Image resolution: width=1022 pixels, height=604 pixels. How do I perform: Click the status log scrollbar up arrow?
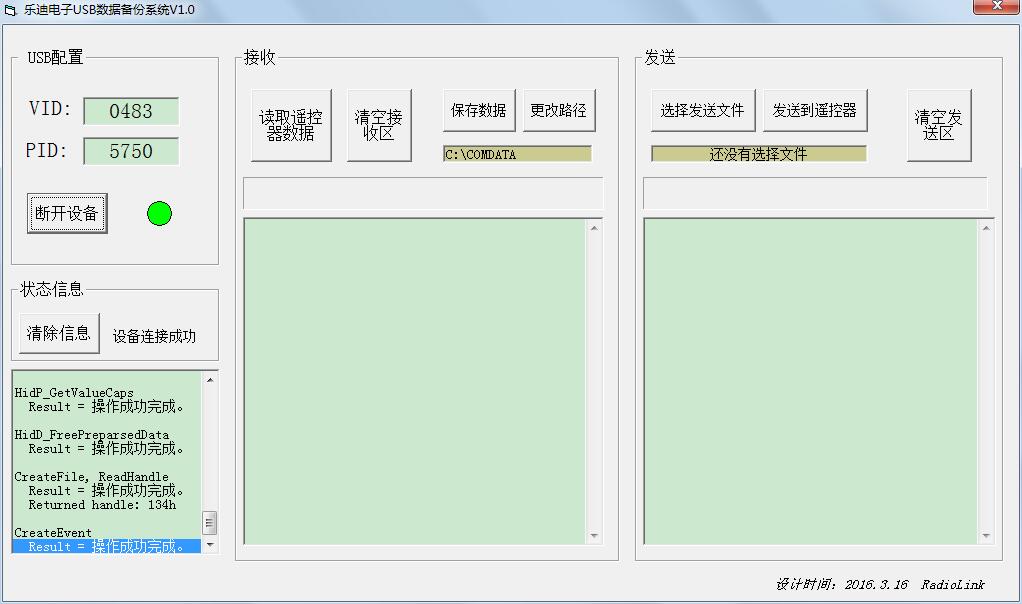pos(210,380)
